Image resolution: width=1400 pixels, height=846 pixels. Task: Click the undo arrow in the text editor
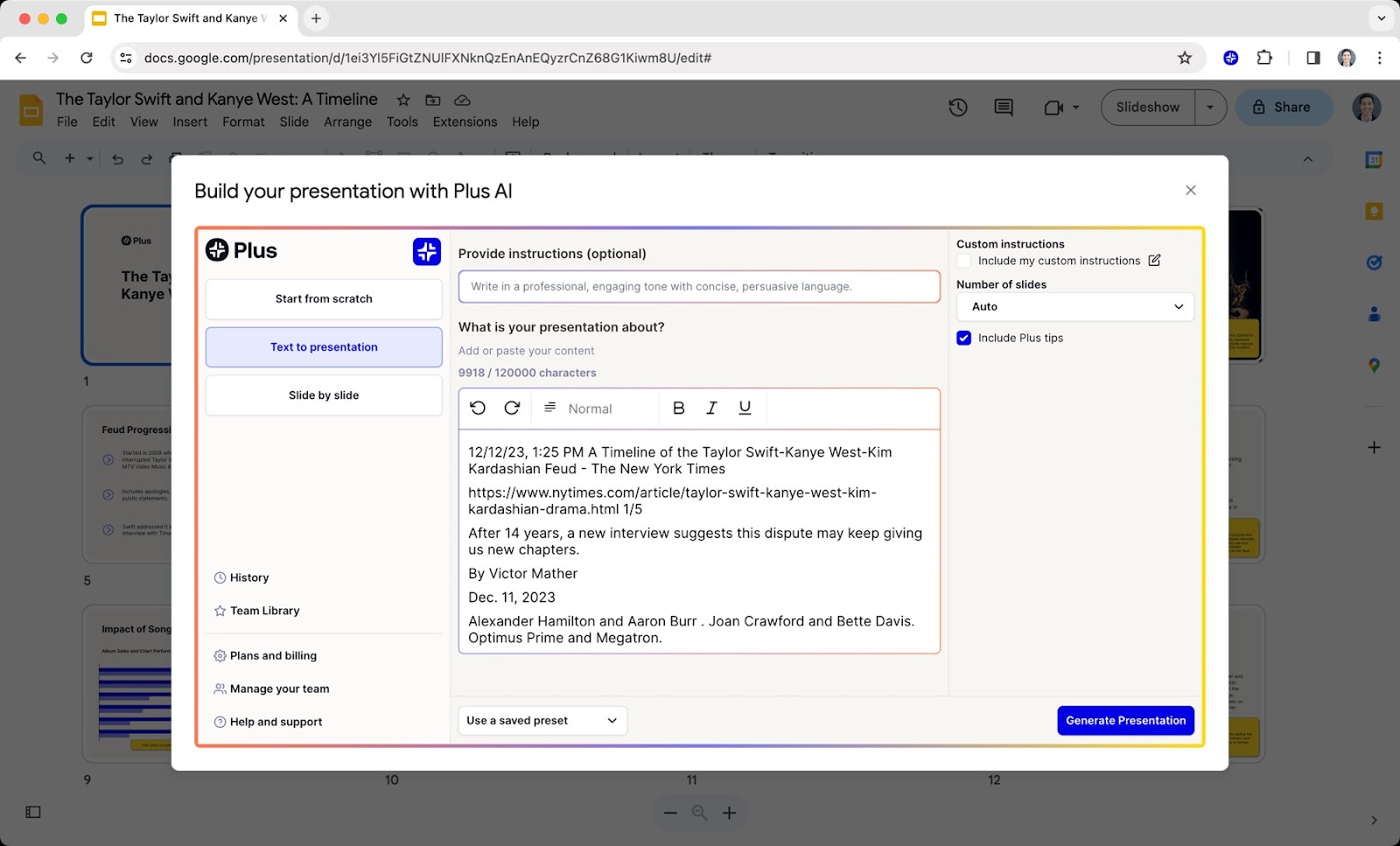[478, 408]
